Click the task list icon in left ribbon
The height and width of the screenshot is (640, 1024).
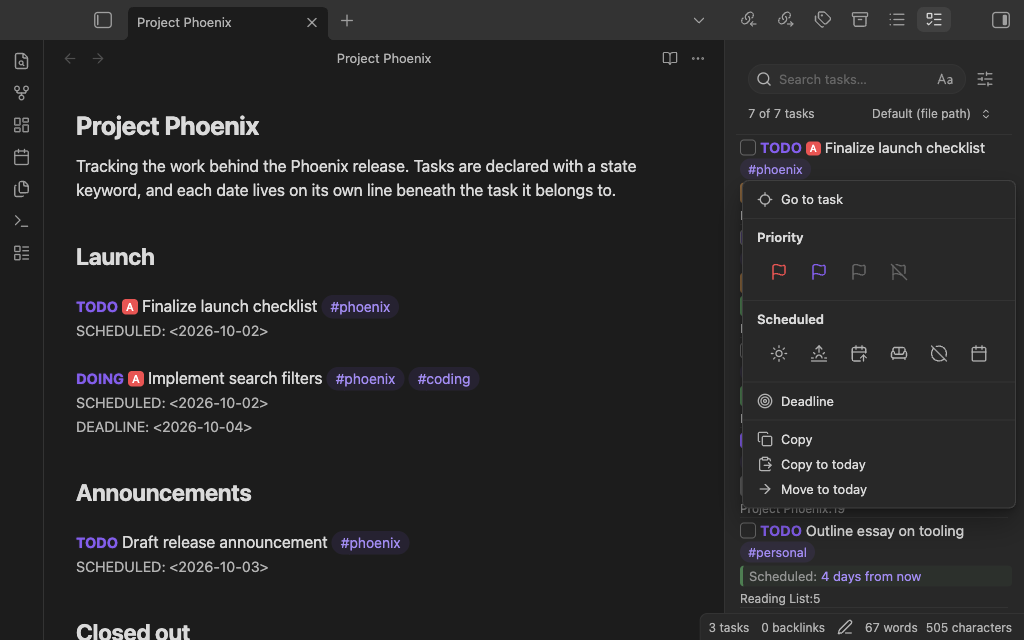[x=22, y=253]
